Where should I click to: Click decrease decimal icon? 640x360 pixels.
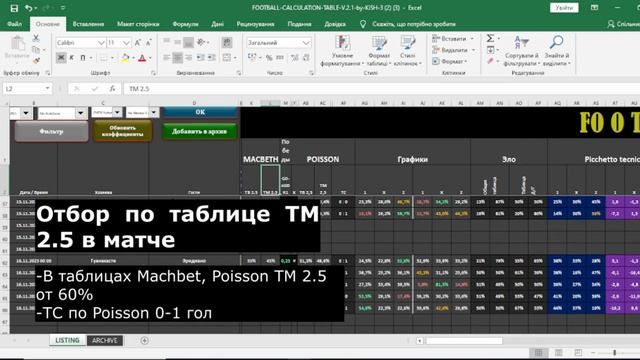coord(306,58)
